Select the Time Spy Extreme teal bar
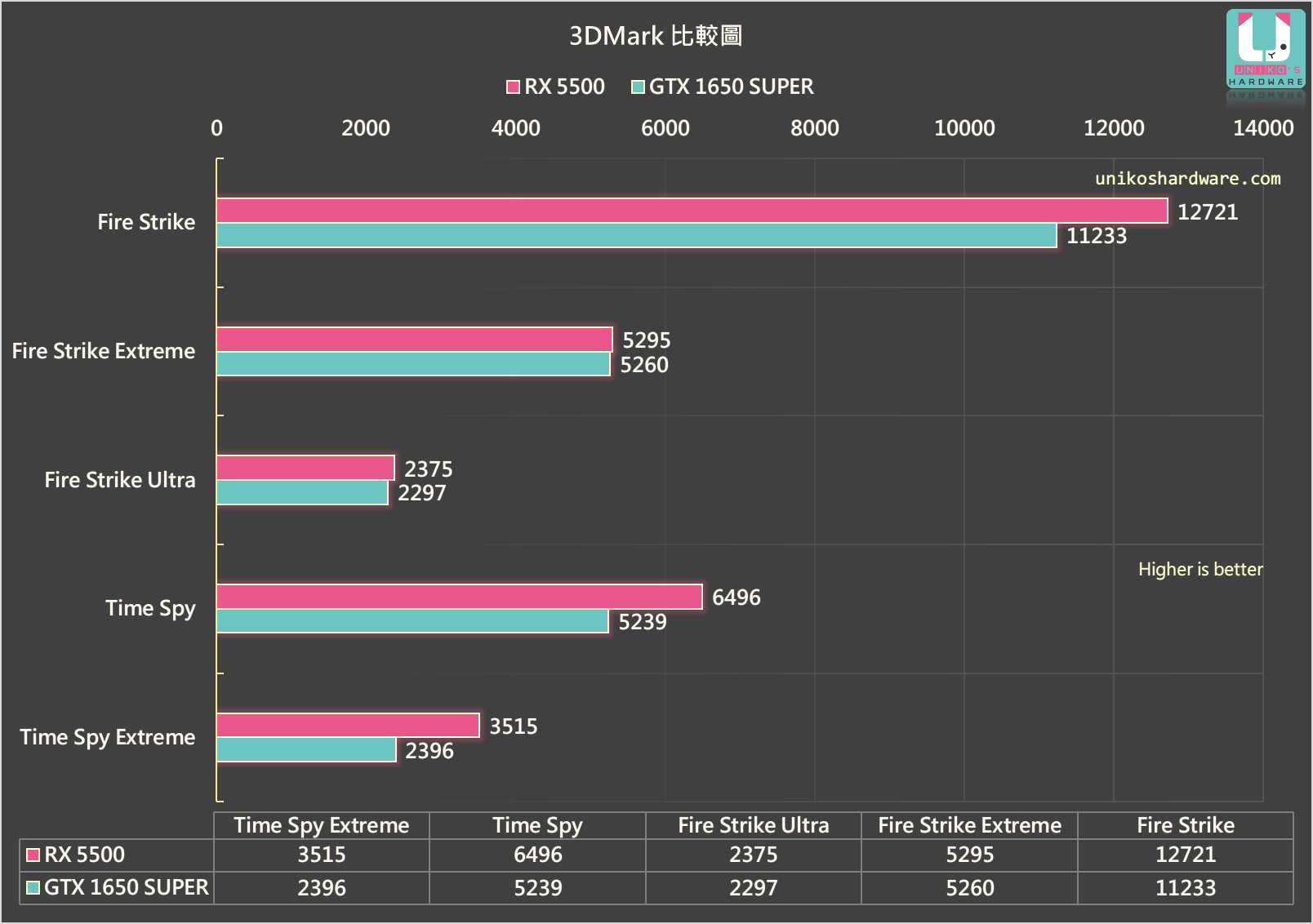1313x924 pixels. [307, 749]
